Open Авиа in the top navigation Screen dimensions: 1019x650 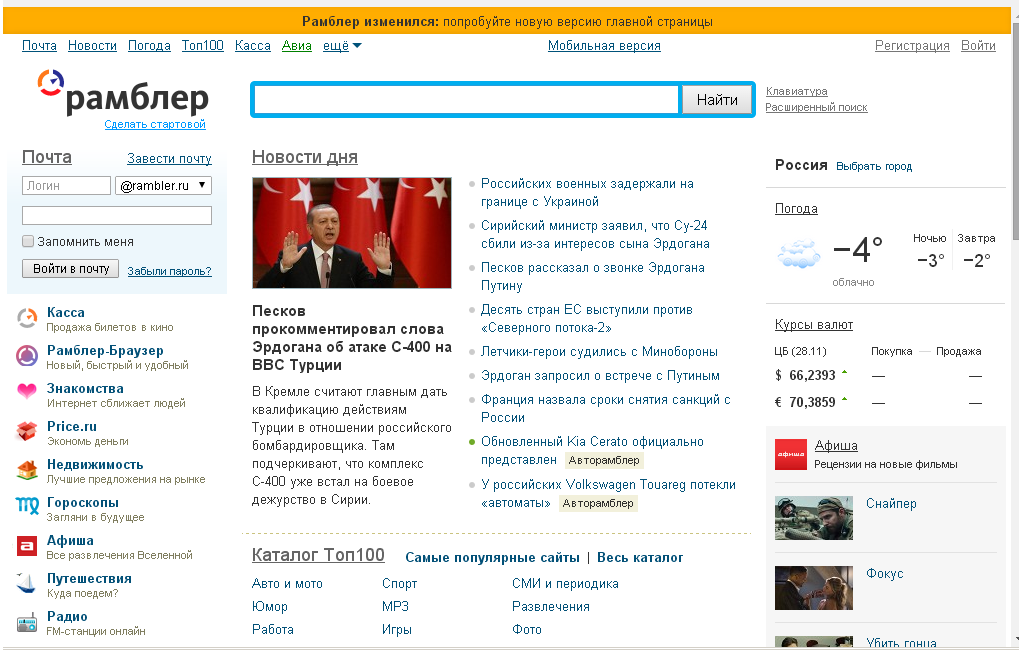click(x=297, y=46)
